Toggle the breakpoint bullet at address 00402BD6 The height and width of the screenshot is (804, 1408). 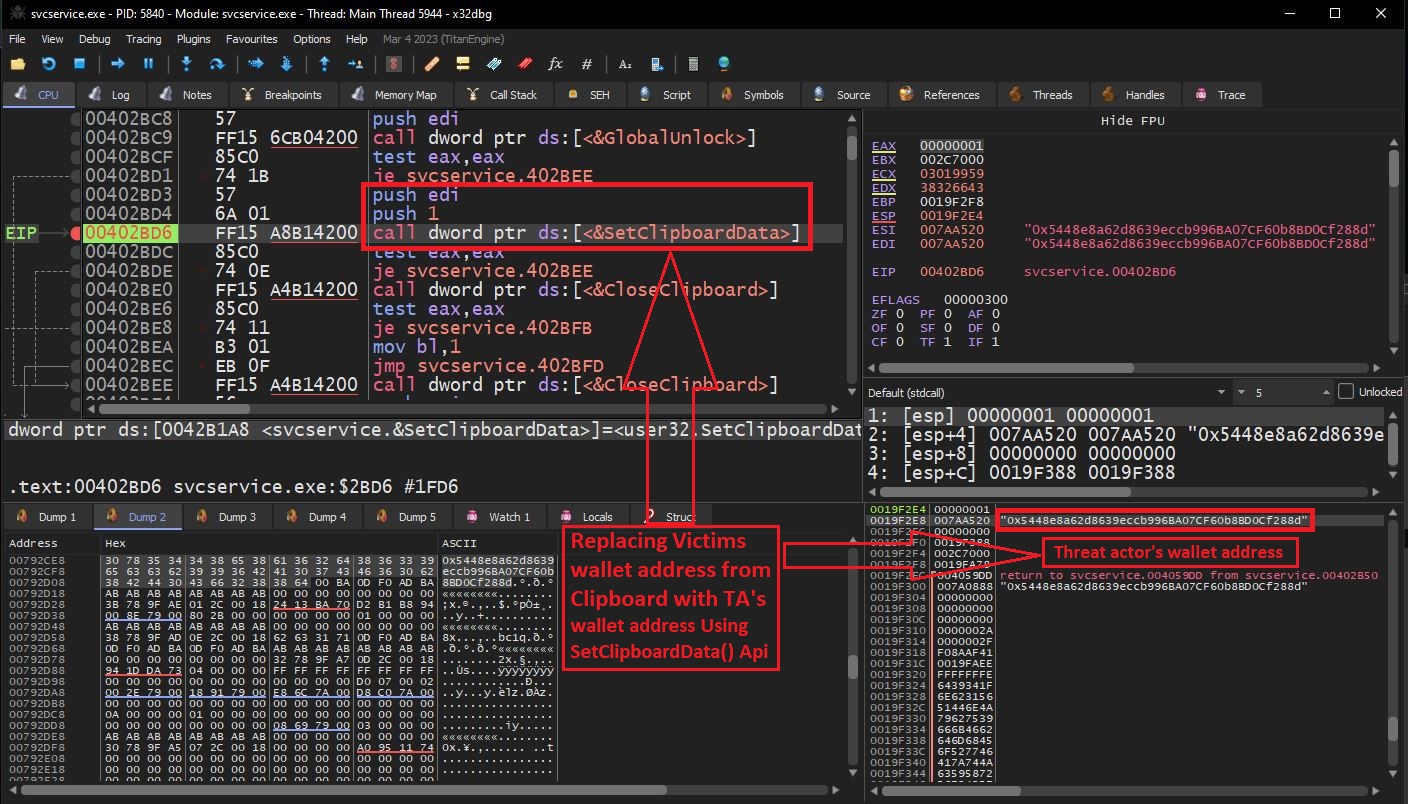click(x=75, y=233)
